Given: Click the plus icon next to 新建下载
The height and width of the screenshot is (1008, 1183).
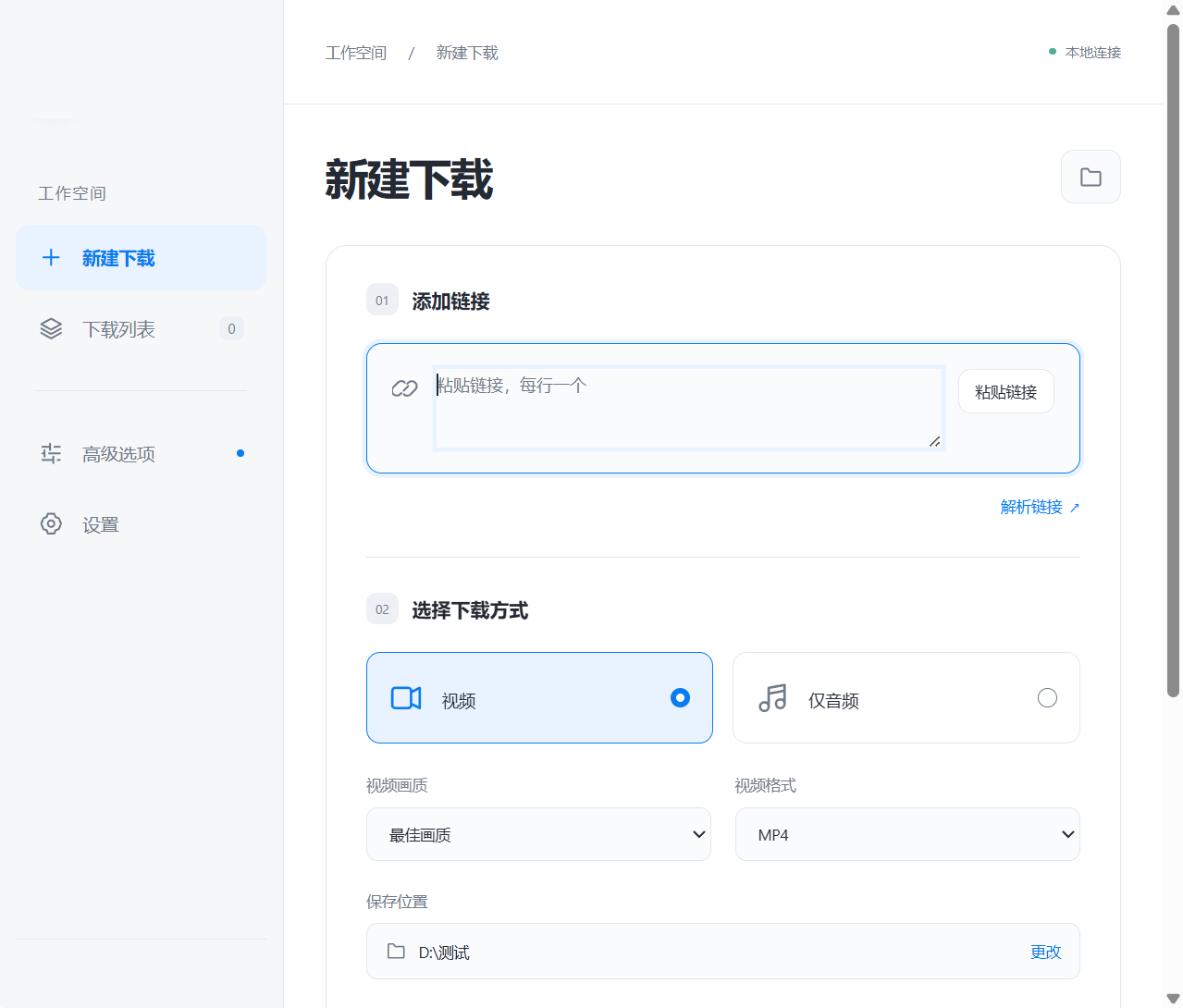Looking at the screenshot, I should pyautogui.click(x=51, y=258).
